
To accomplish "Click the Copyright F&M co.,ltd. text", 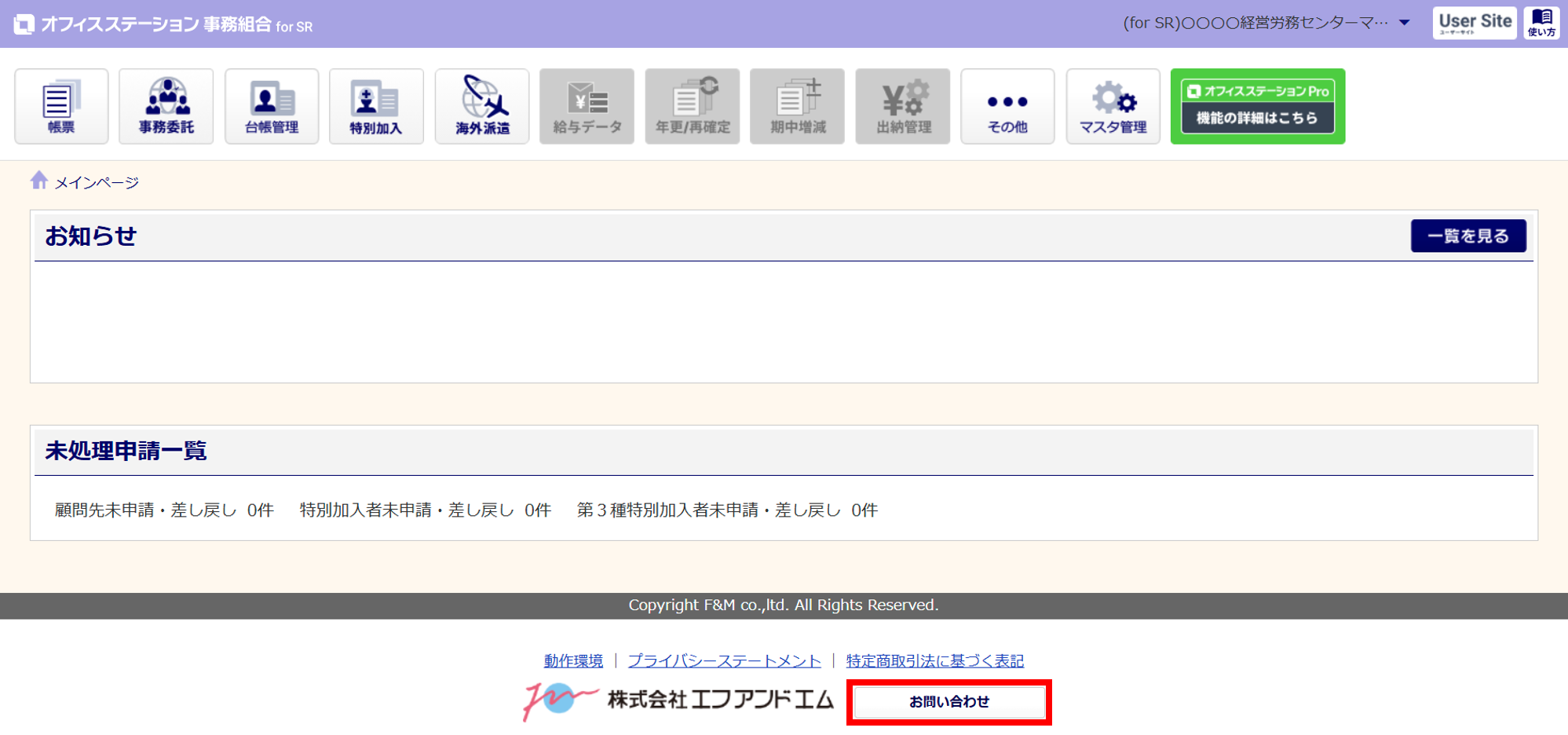I will click(784, 605).
